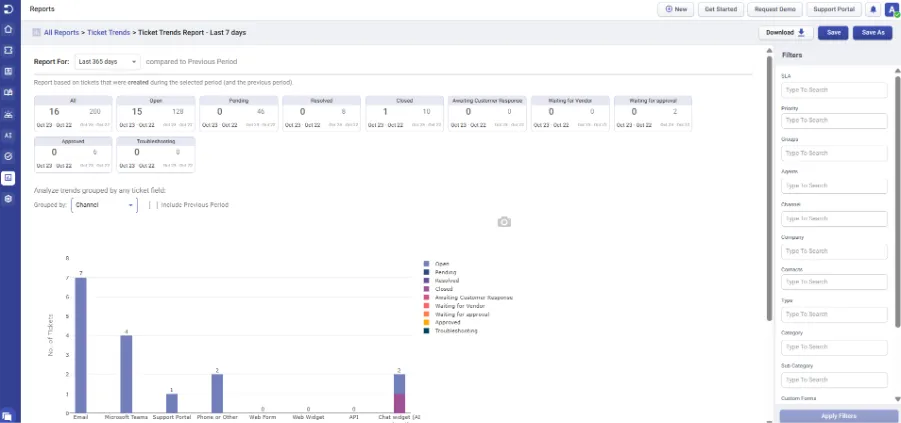Click the Request Demo button

(x=775, y=9)
